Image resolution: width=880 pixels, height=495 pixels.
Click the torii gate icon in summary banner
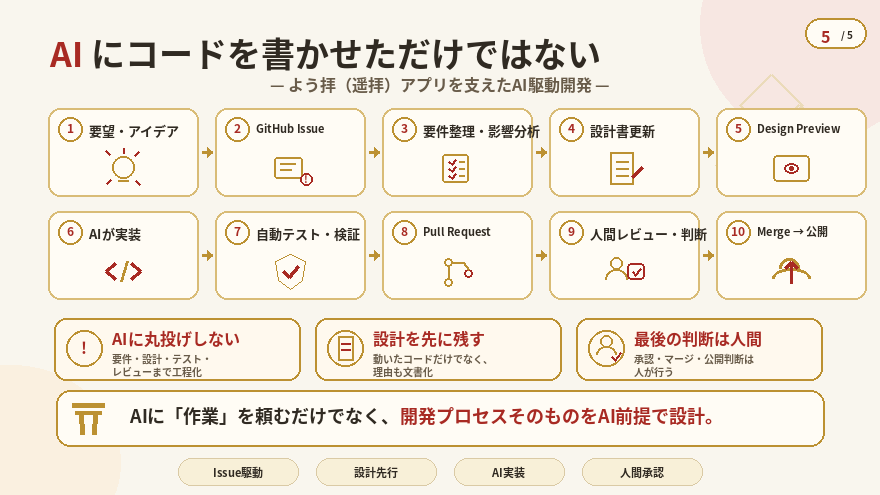89,419
